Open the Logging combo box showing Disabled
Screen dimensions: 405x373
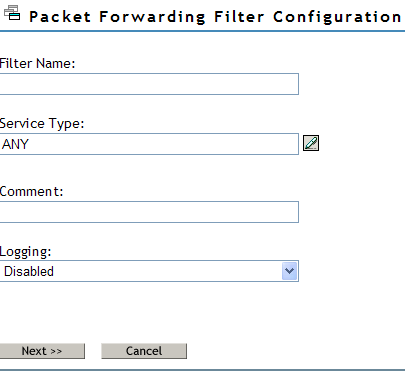point(149,271)
